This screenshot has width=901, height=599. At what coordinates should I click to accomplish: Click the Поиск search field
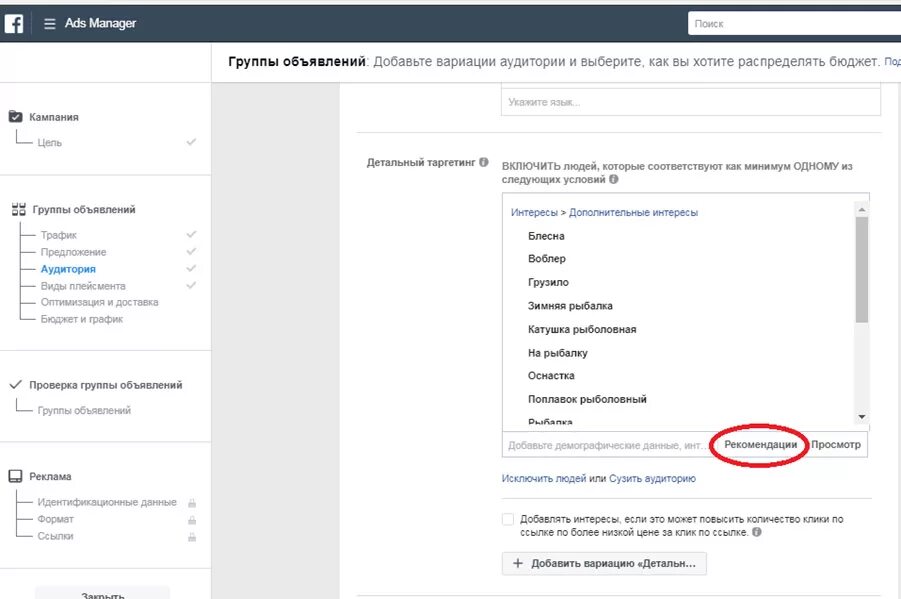(x=790, y=24)
